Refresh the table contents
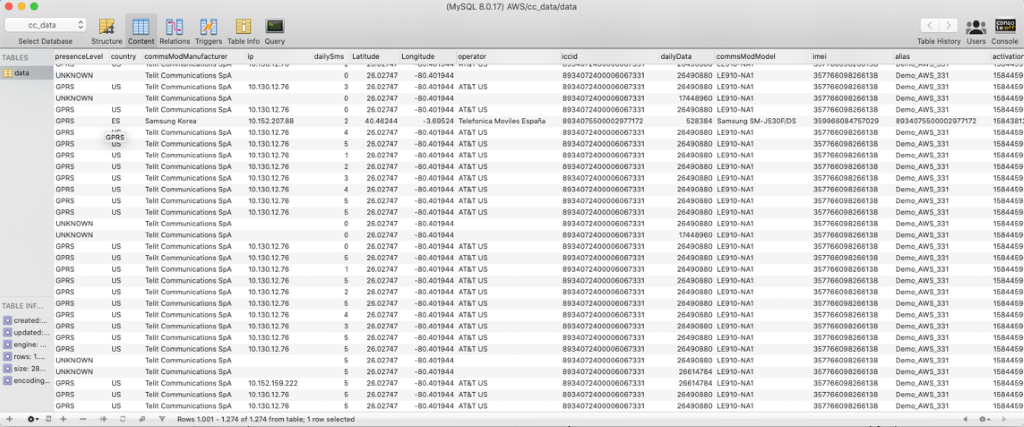Image resolution: width=1024 pixels, height=427 pixels. [121, 418]
